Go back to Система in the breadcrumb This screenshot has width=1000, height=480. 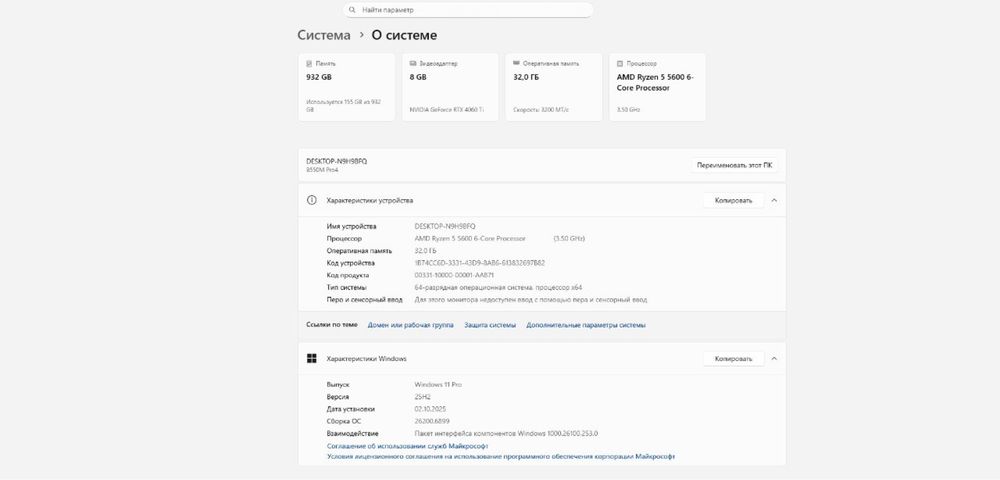(324, 35)
